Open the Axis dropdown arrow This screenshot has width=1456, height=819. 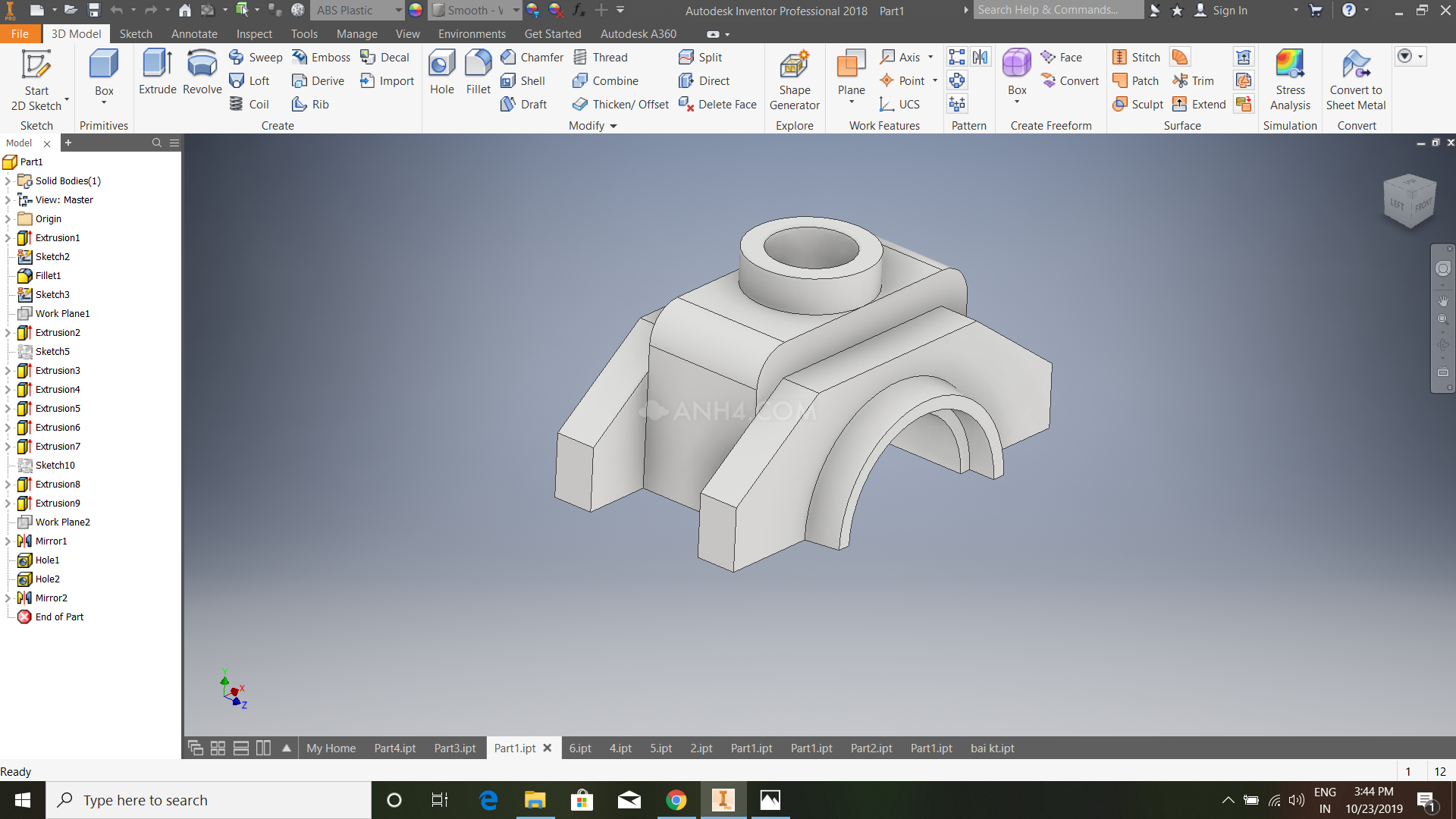[x=930, y=58]
